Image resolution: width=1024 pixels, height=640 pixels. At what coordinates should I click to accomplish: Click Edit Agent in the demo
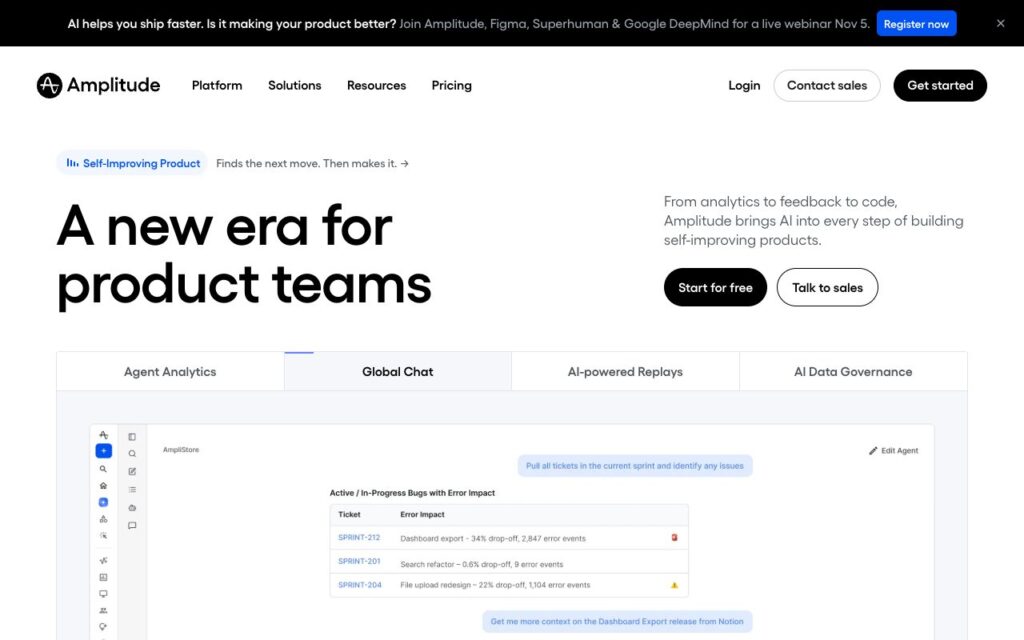tap(893, 451)
